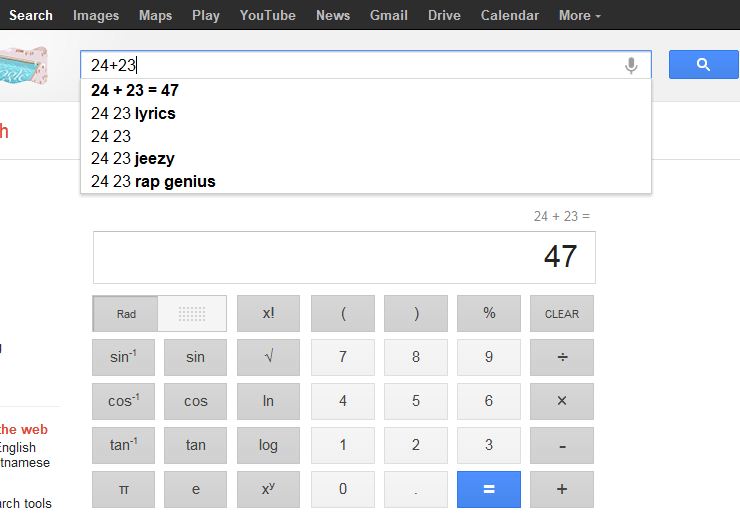740x515 pixels.
Task: Click the Google doodle logo
Action: click(24, 65)
